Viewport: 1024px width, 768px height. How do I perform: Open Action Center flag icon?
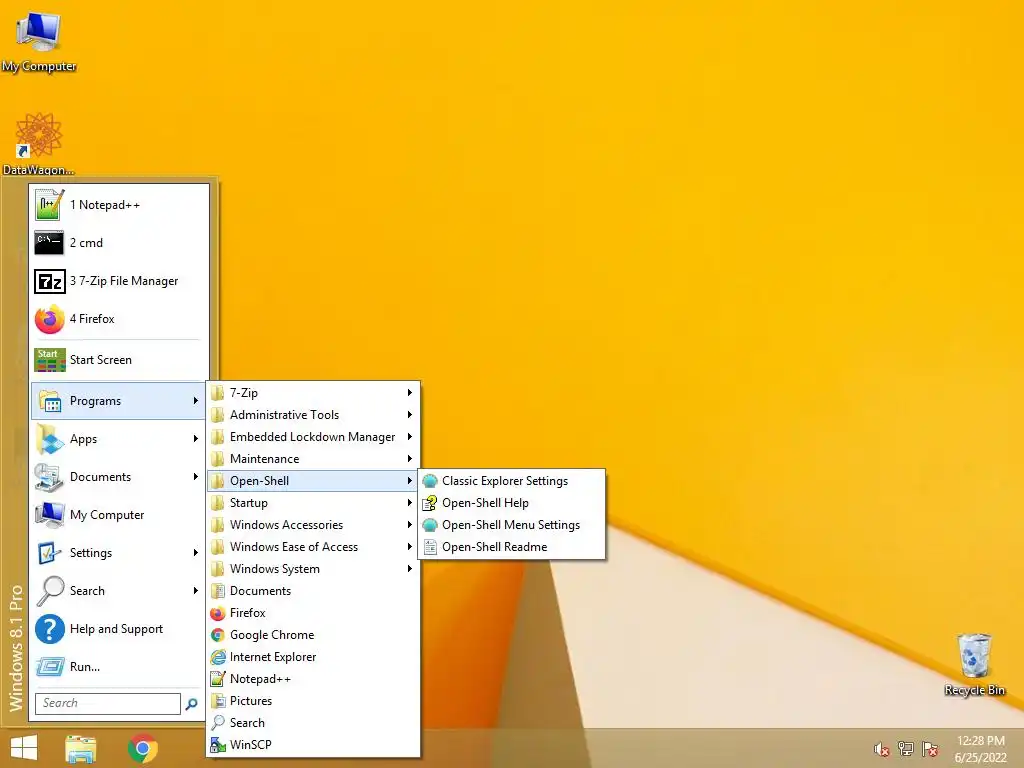(x=930, y=749)
